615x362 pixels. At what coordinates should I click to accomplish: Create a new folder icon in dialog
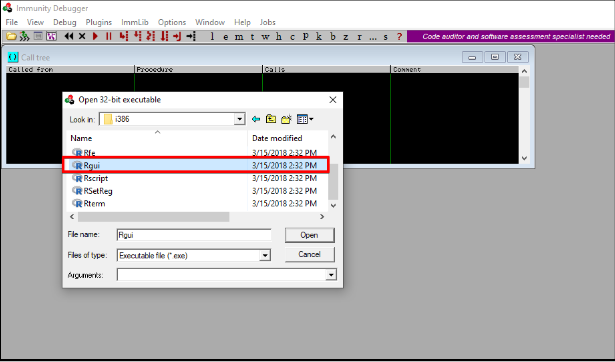point(287,119)
